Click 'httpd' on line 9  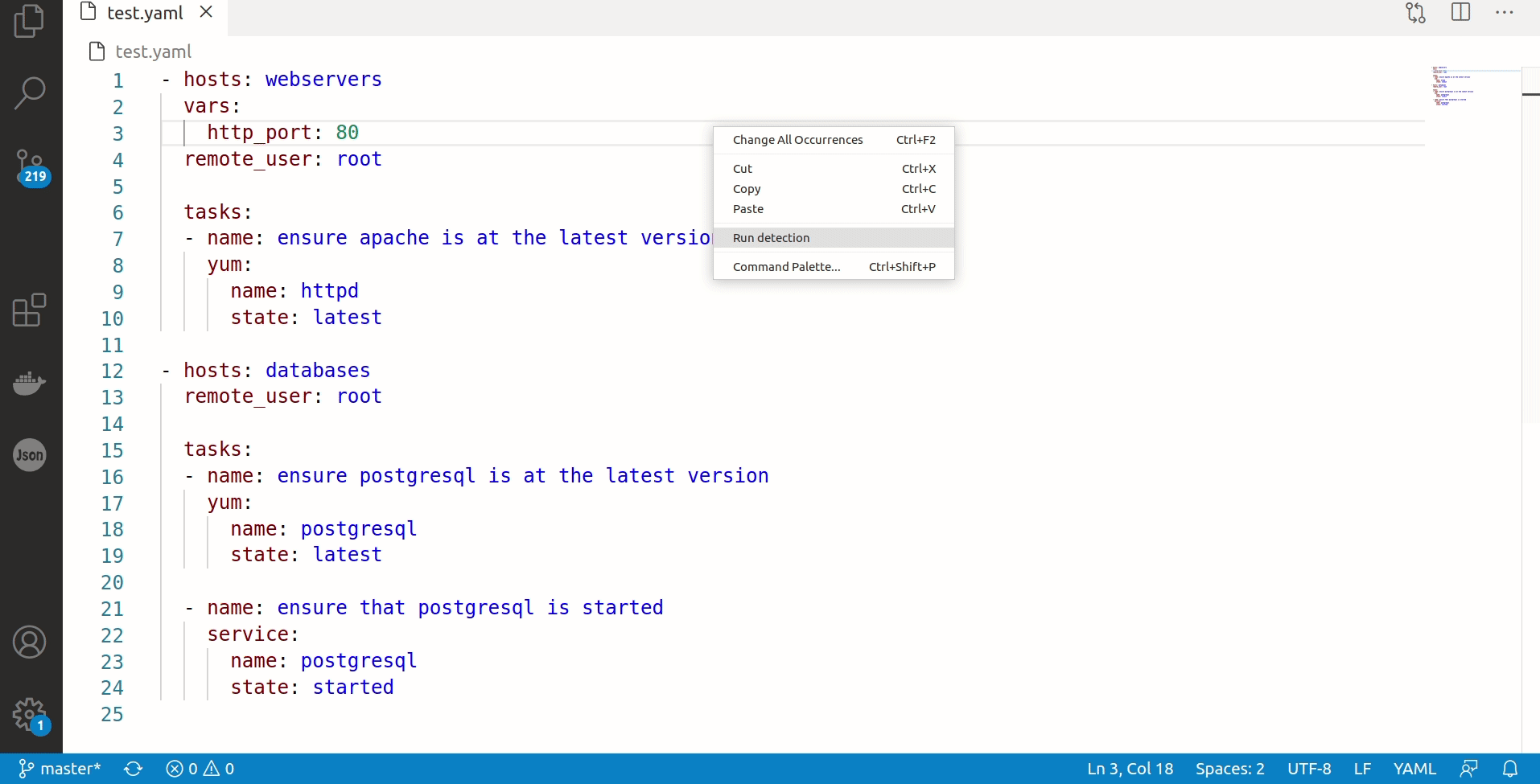330,291
